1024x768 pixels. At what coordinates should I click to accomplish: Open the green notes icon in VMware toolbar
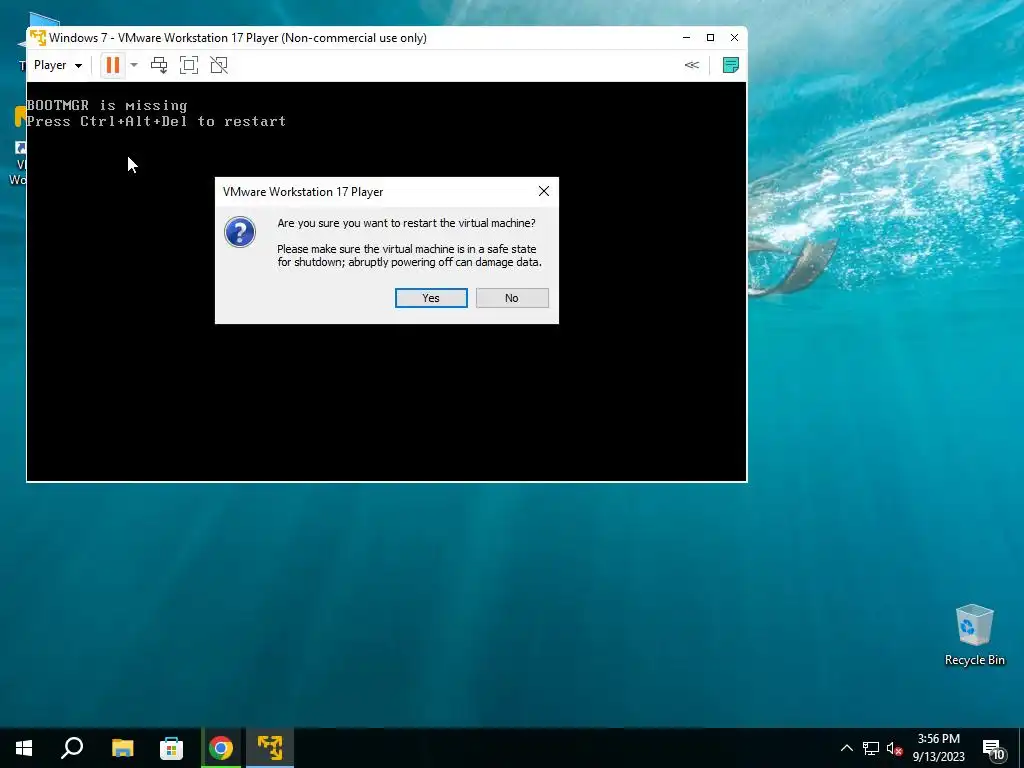[731, 65]
